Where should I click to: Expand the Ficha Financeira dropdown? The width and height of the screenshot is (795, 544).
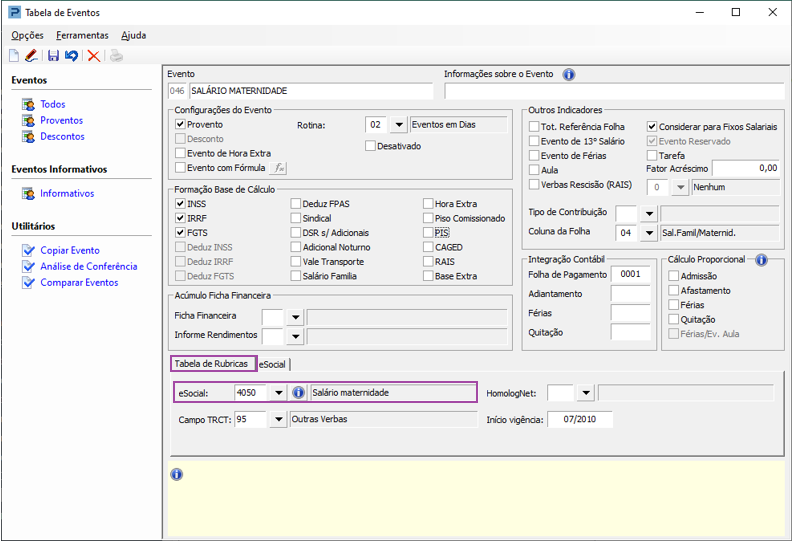coord(295,318)
